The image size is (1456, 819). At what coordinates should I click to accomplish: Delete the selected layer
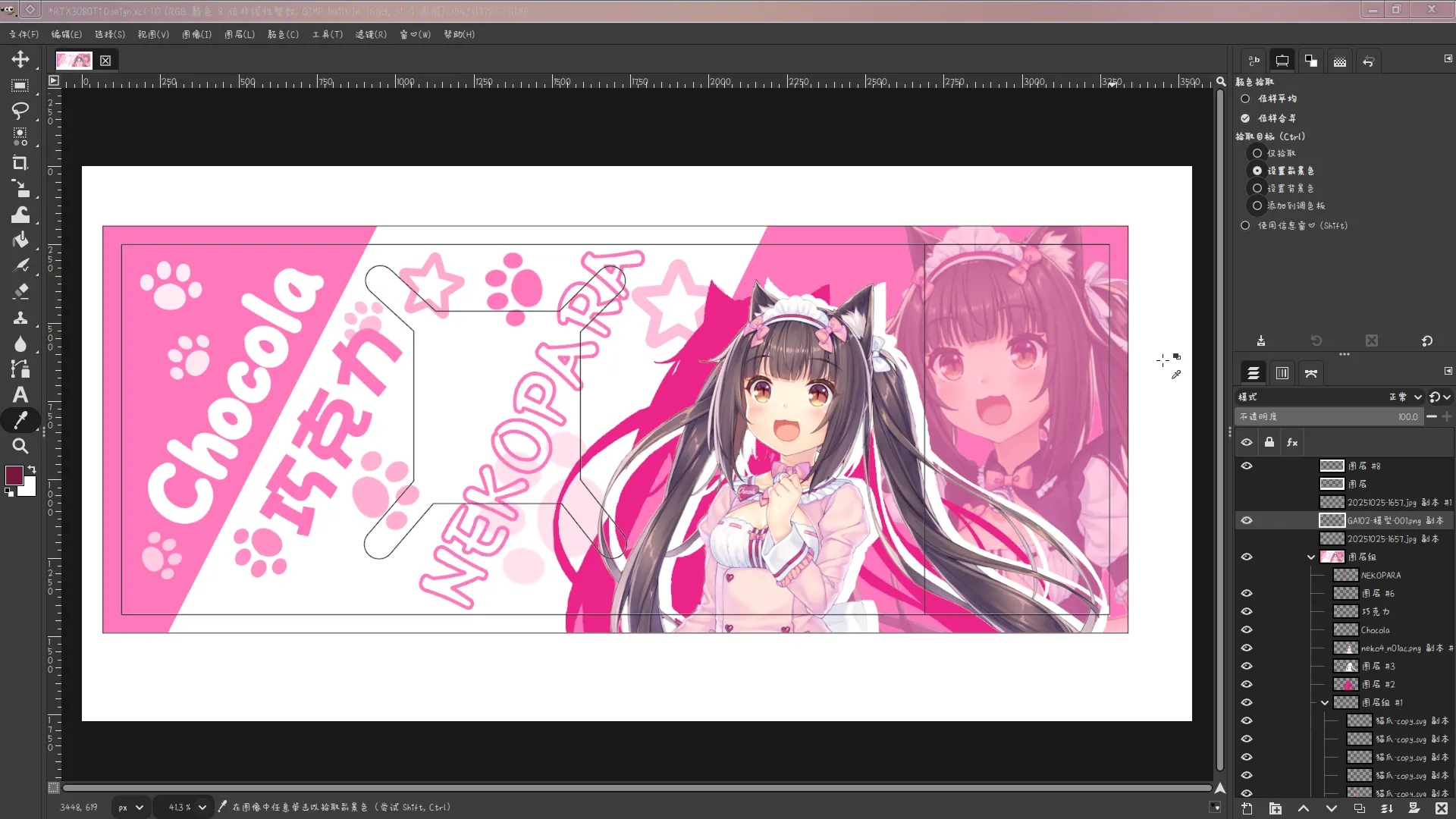point(1442,808)
